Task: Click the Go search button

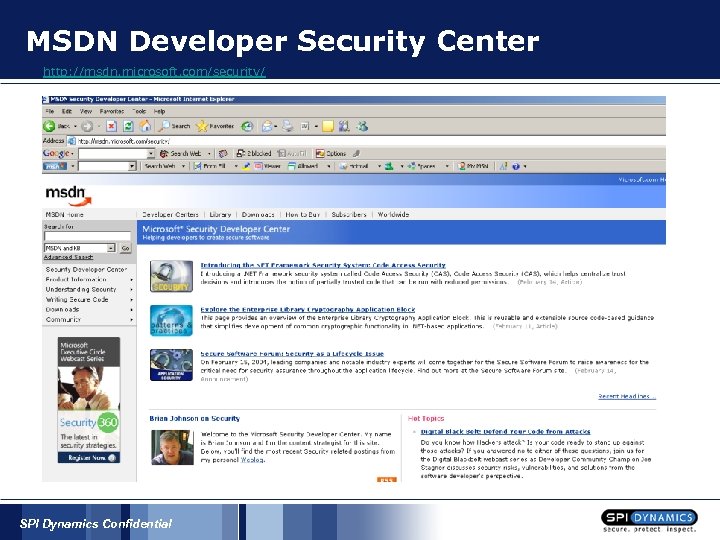Action: [x=125, y=248]
